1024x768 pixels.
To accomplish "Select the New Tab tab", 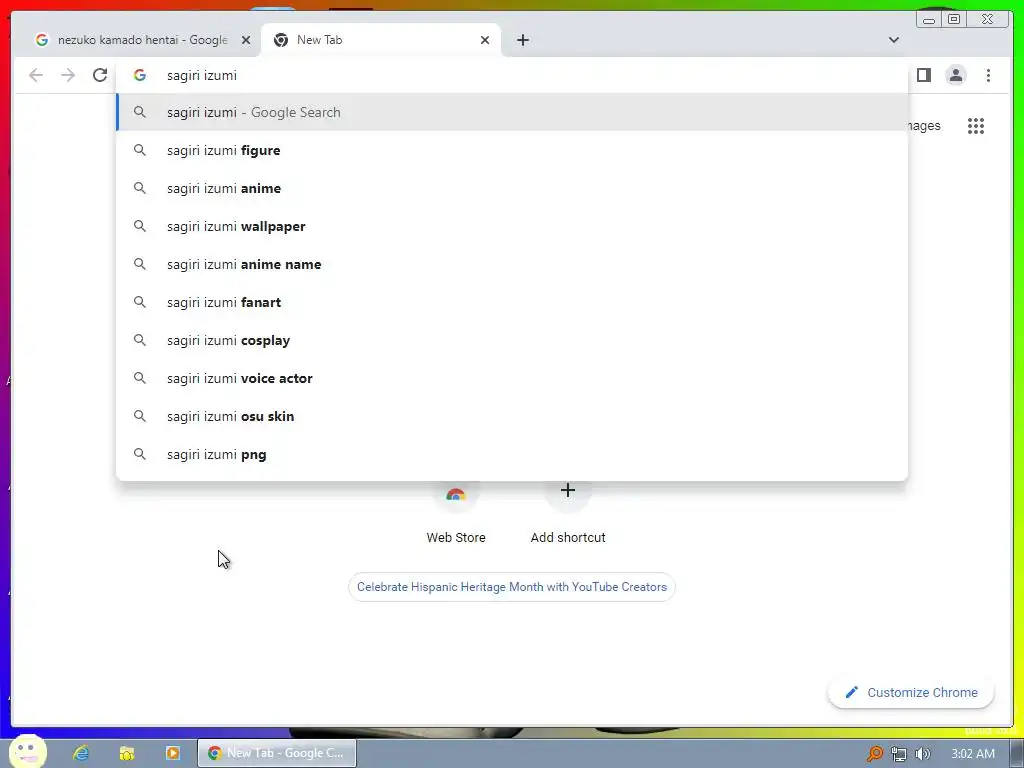I will (381, 40).
